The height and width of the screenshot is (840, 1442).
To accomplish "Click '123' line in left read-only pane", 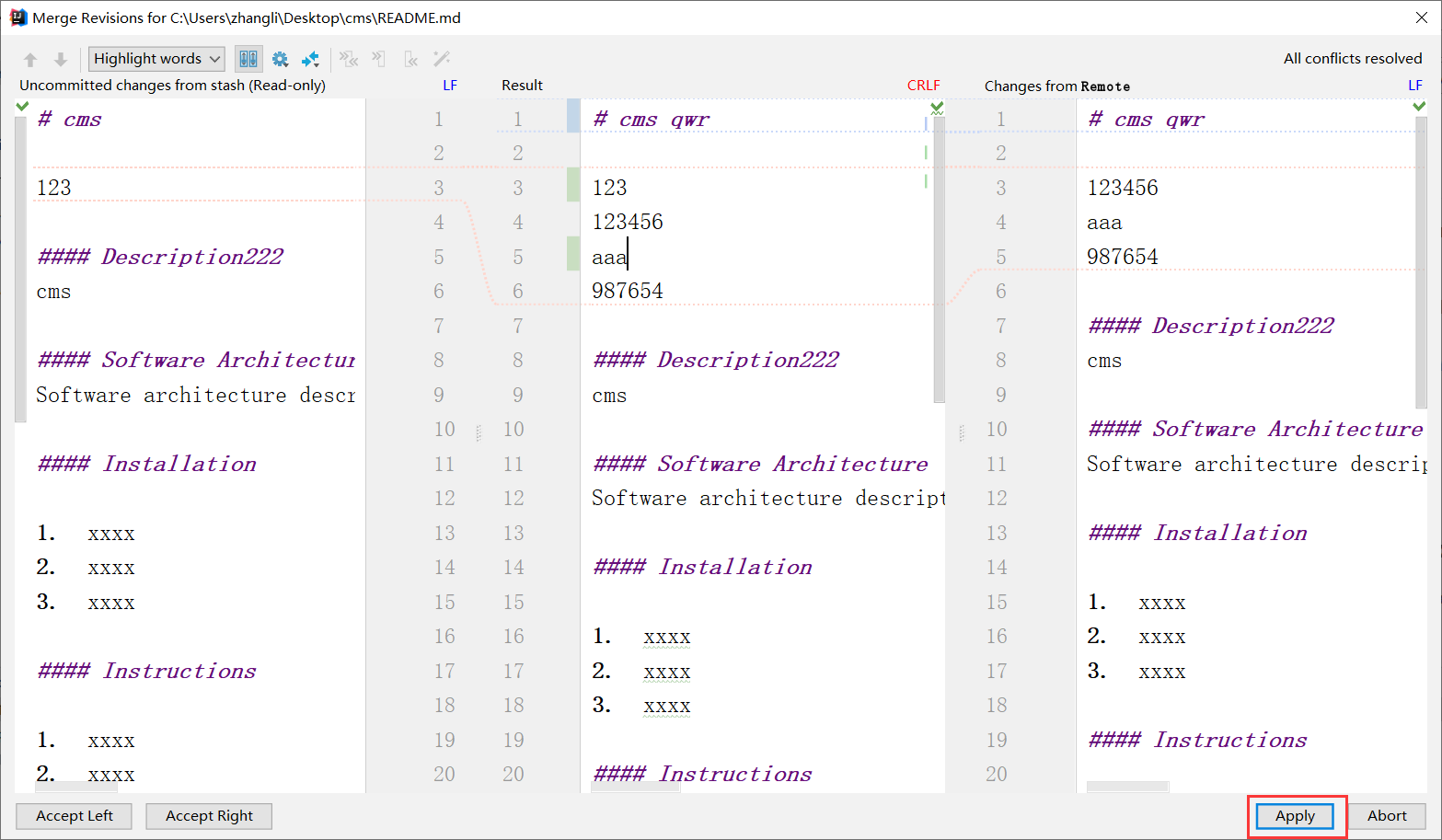I will 53,188.
